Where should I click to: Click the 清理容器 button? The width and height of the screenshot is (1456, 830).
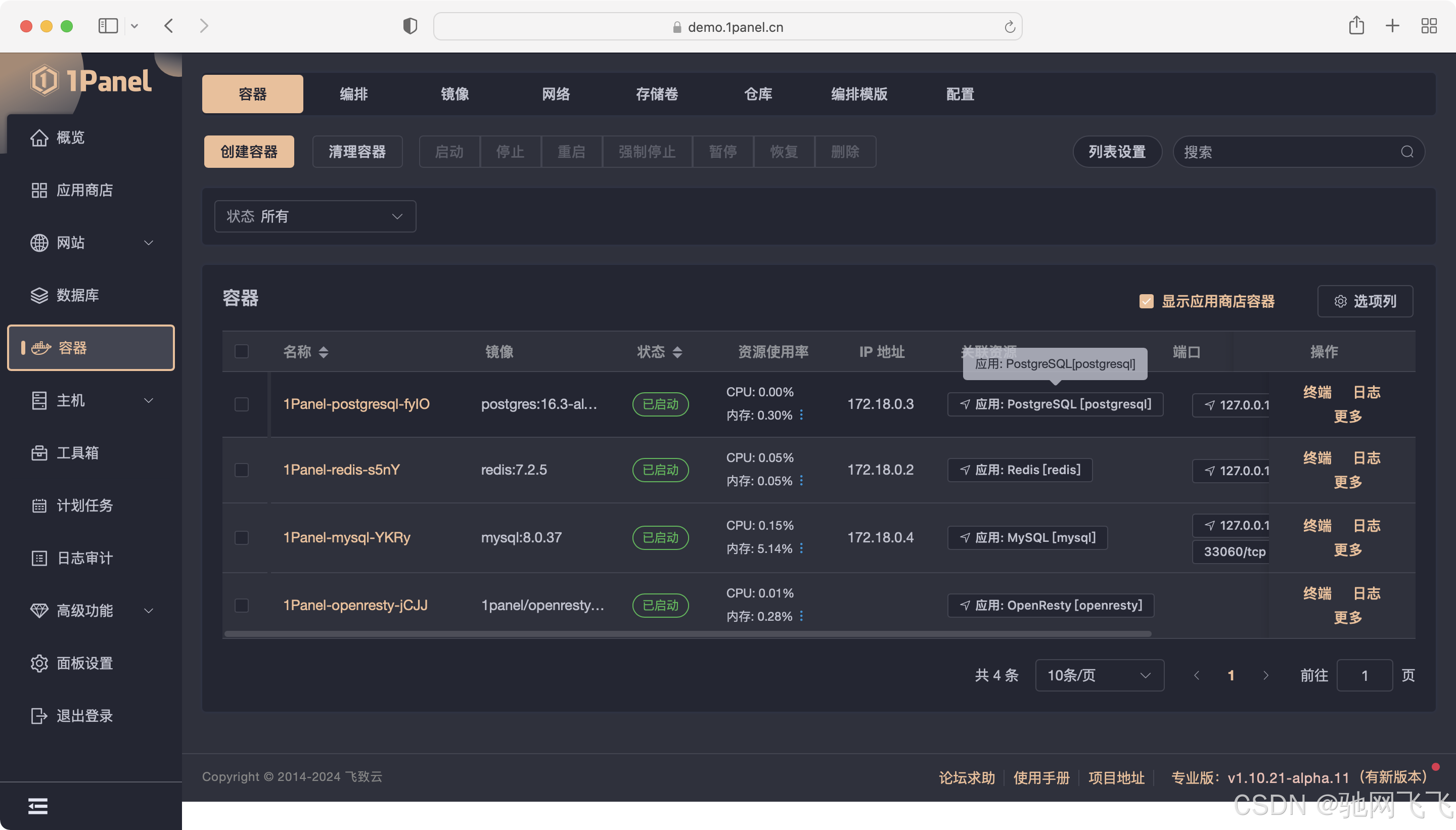(x=357, y=152)
